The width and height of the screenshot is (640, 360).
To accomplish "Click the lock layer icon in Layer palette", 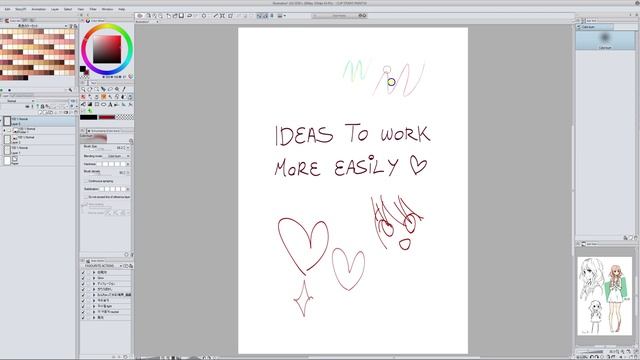I will (42, 107).
